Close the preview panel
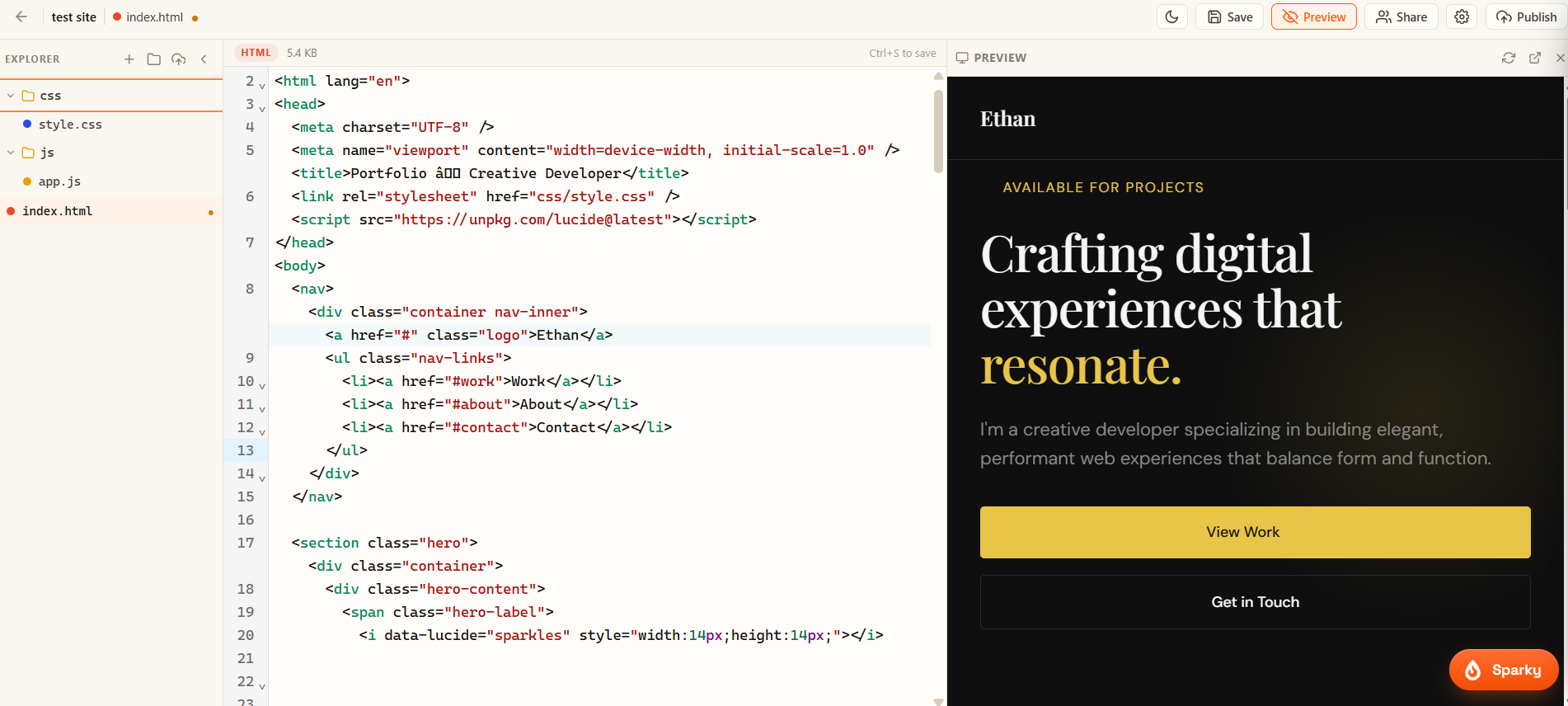The width and height of the screenshot is (1568, 706). (1560, 58)
